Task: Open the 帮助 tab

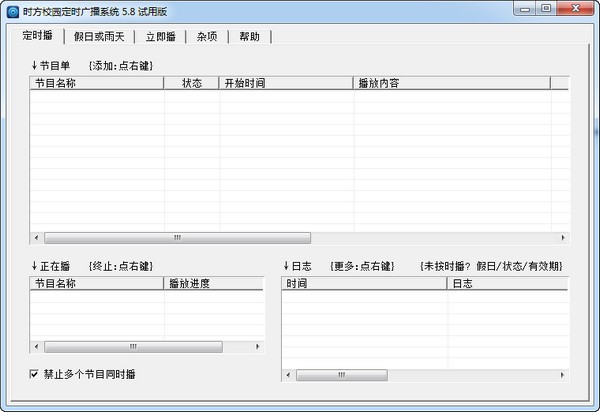Action: pos(249,37)
